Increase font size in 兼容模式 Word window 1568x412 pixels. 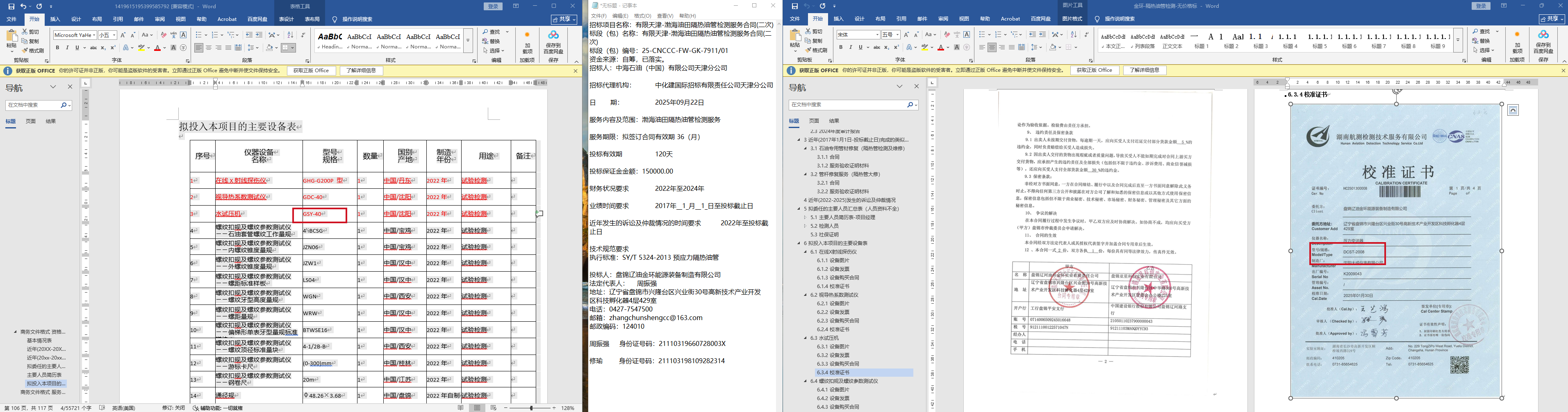tap(123, 35)
